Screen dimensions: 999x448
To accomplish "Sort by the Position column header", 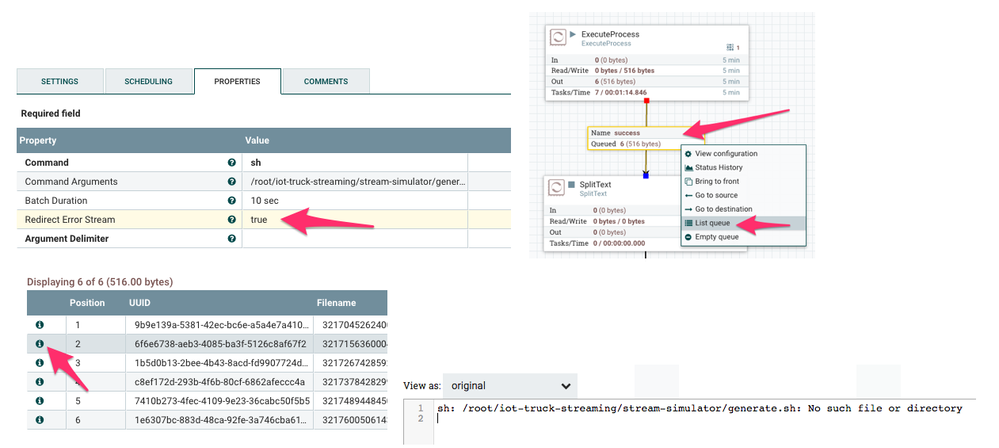I will 87,303.
